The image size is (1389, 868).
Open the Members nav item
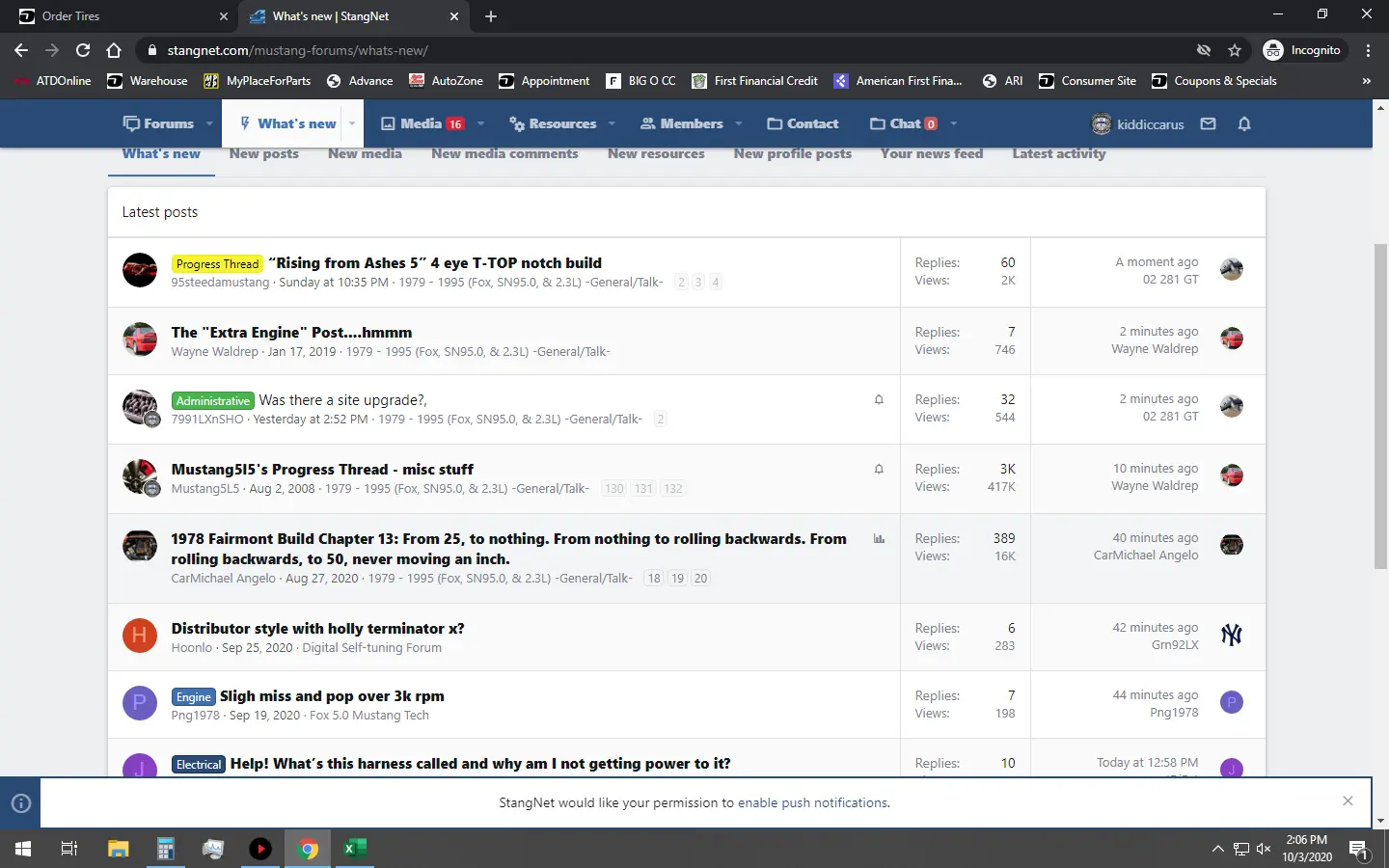point(682,123)
